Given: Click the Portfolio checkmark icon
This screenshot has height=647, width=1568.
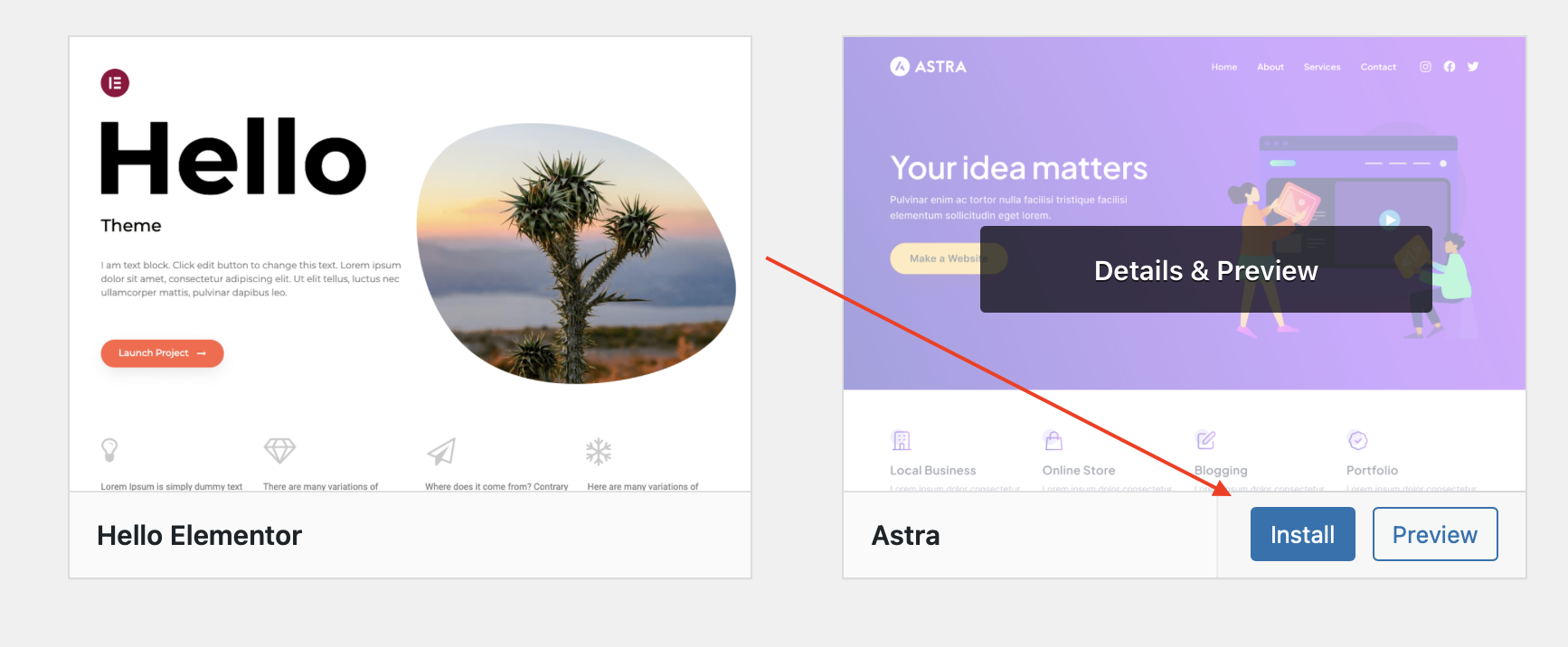Looking at the screenshot, I should (x=1357, y=440).
